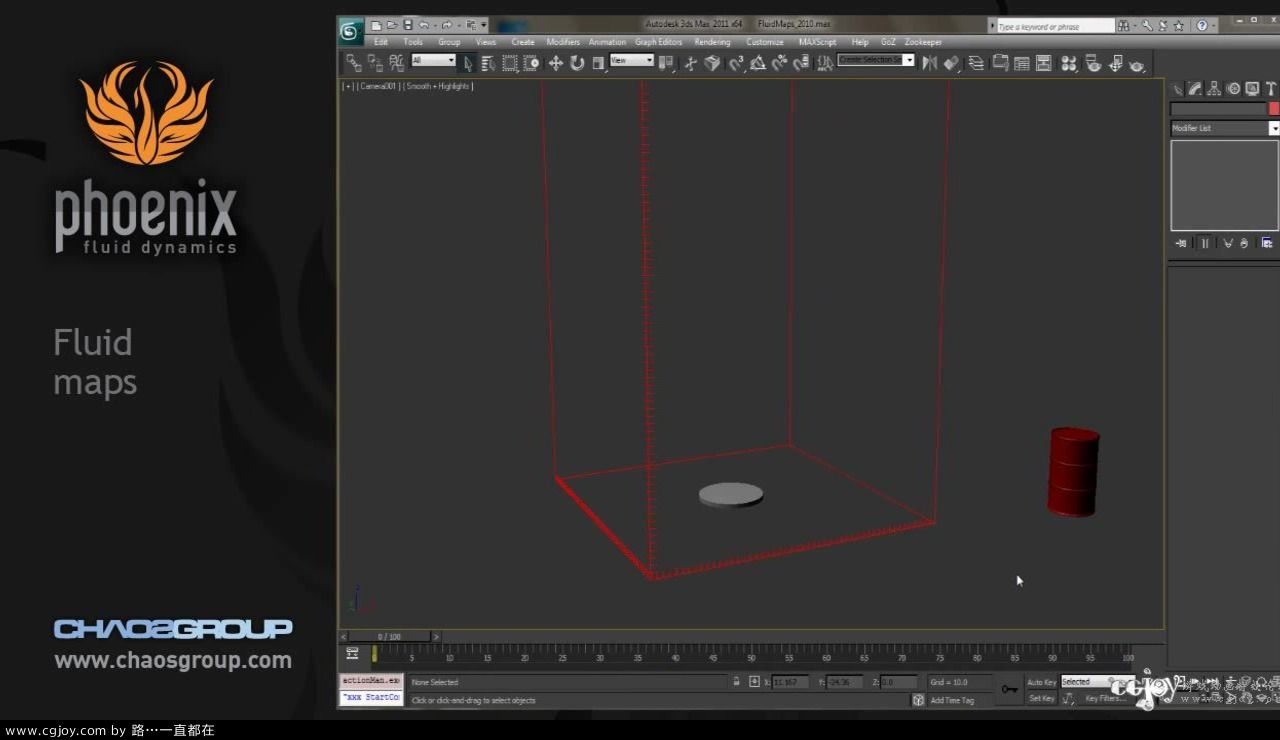Open the Help question mark icon
The height and width of the screenshot is (740, 1280).
tap(1201, 26)
